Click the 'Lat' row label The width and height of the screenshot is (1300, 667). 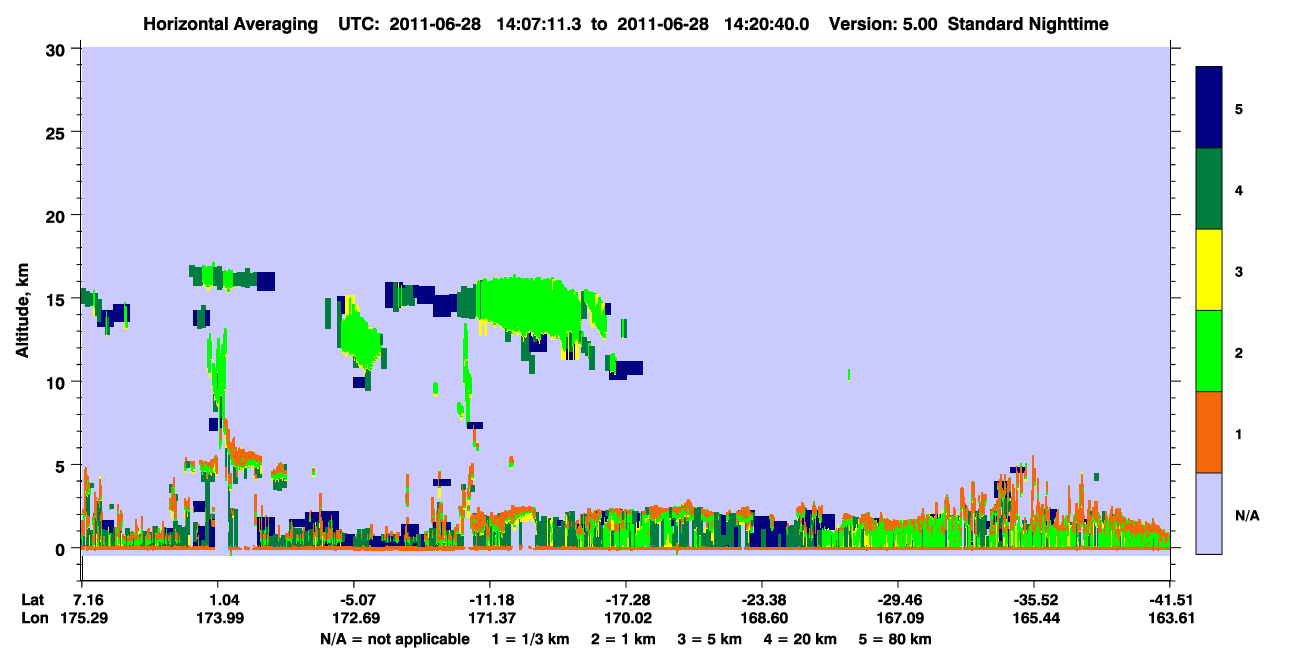pyautogui.click(x=33, y=600)
